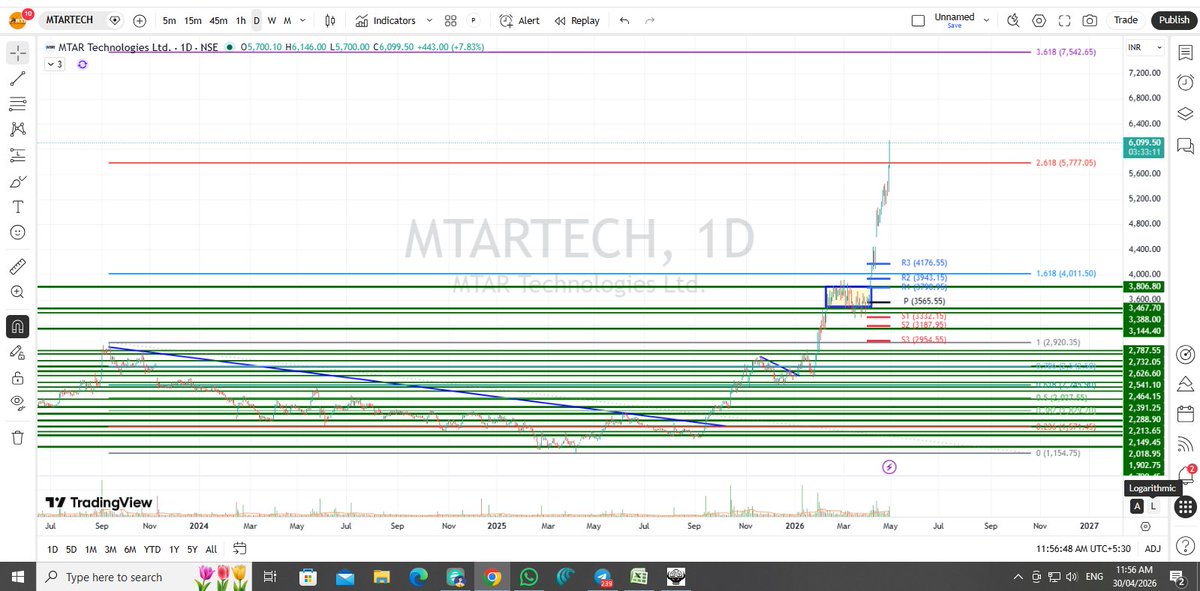Image resolution: width=1200 pixels, height=591 pixels.
Task: Expand the favorite indicators dropdown arrow
Action: (428, 20)
